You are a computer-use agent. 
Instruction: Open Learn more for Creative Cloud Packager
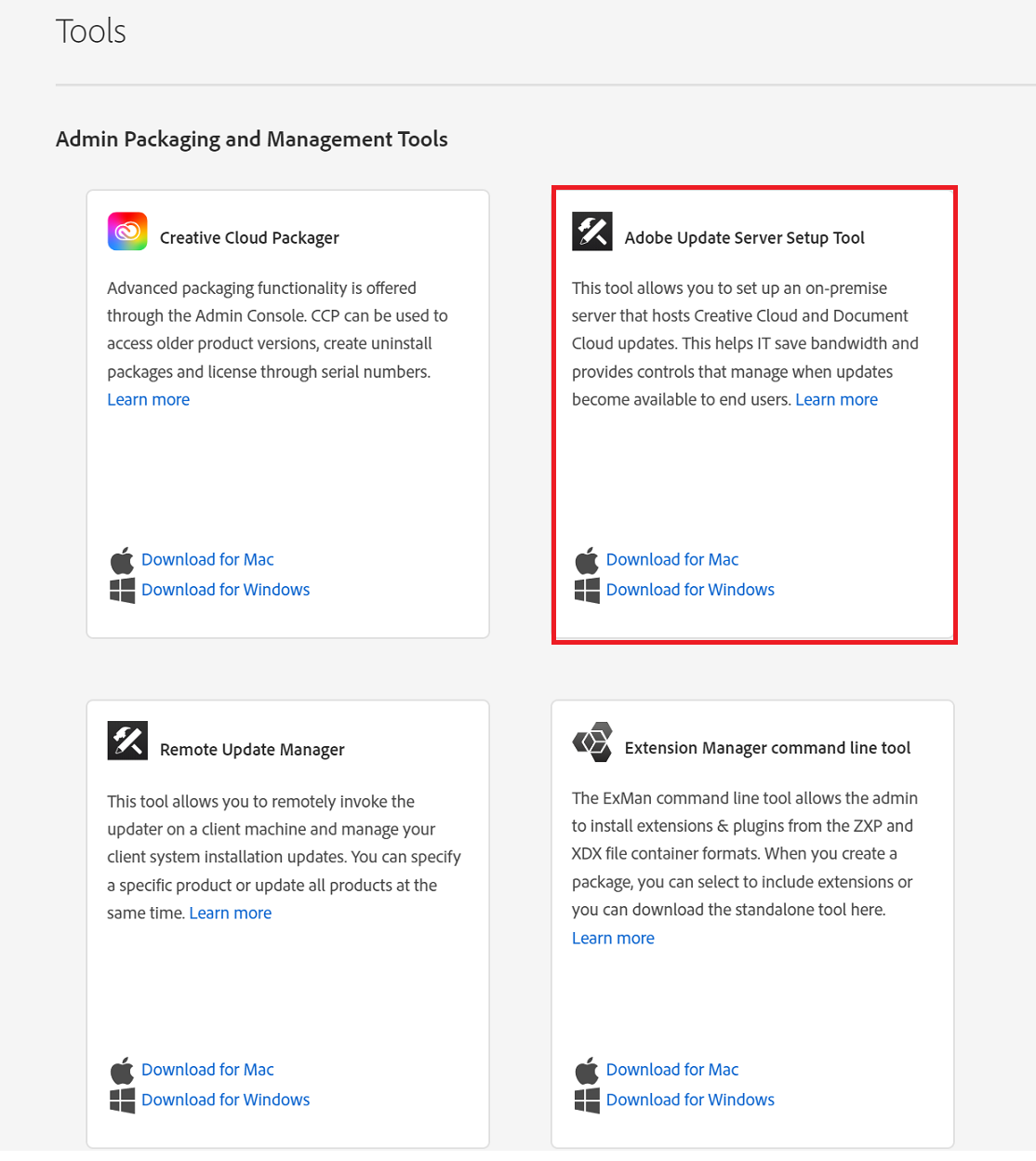(x=149, y=399)
